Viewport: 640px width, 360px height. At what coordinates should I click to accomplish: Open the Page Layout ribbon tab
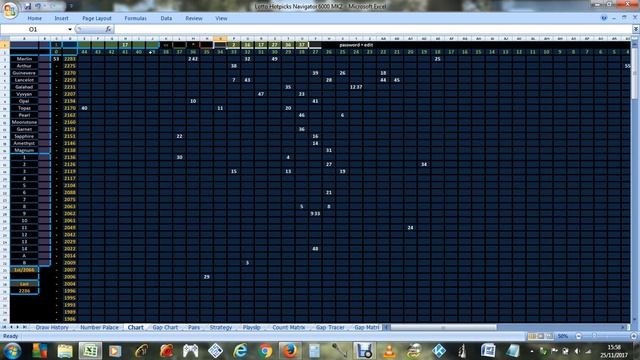click(97, 18)
